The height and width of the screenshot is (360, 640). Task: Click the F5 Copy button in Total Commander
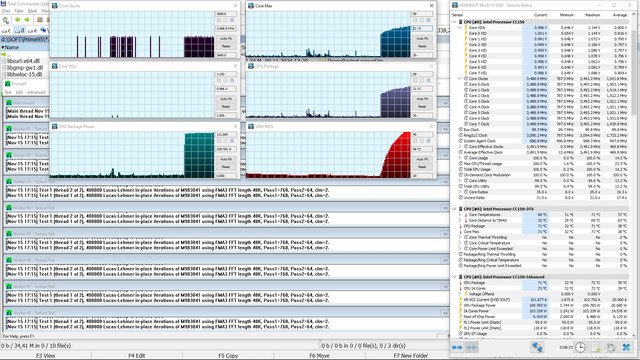click(x=228, y=356)
